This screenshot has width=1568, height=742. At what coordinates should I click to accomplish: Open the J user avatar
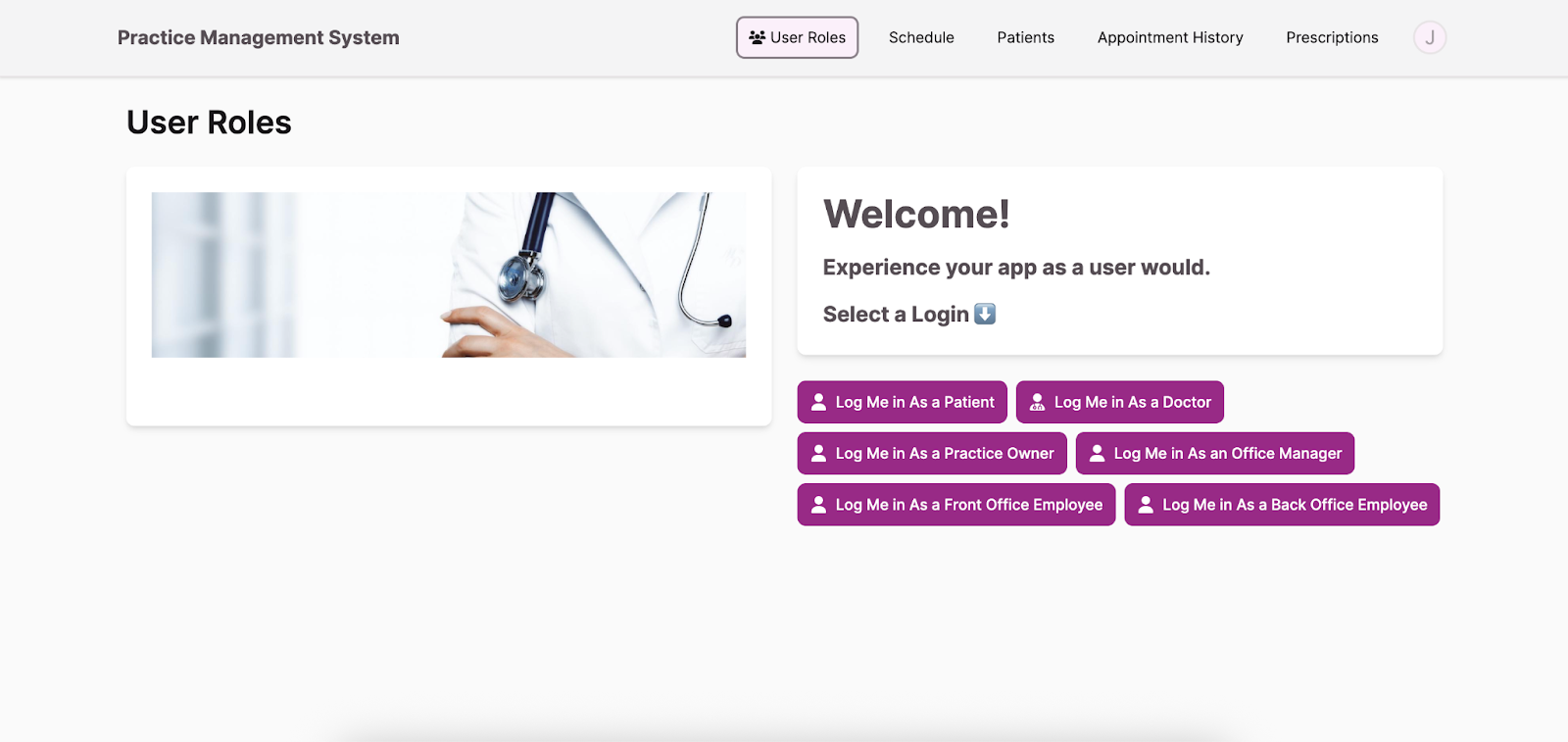point(1429,37)
